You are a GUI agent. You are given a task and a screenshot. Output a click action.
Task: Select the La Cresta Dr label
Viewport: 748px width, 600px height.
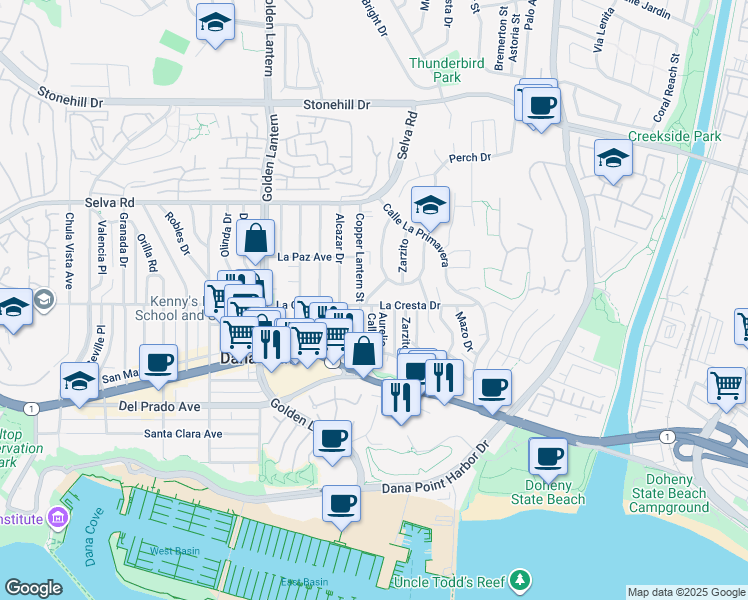coord(410,305)
